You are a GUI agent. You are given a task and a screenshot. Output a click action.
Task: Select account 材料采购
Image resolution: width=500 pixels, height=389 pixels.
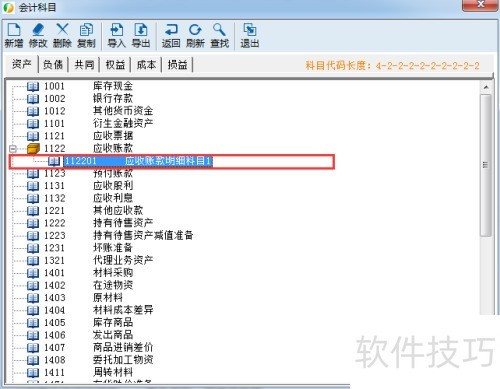(113, 273)
